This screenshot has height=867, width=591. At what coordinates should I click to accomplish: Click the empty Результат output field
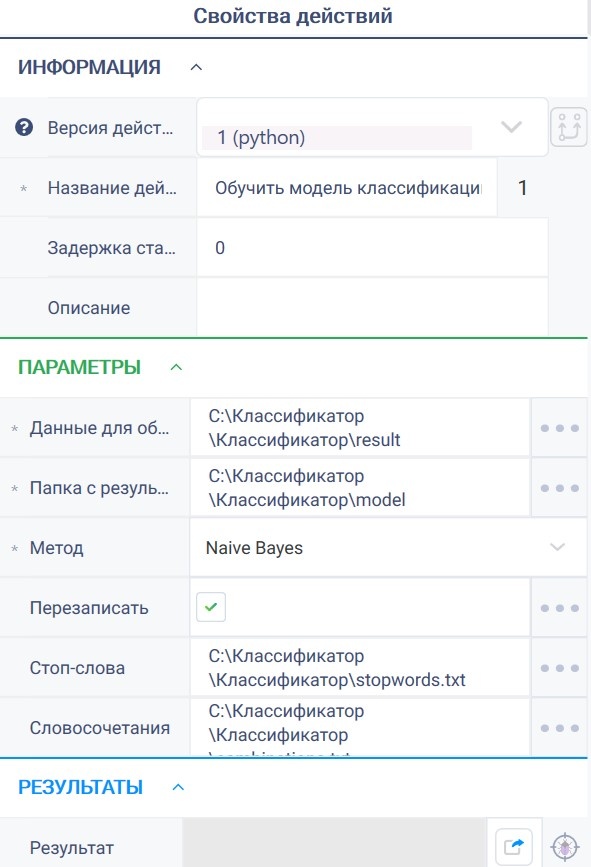click(334, 843)
